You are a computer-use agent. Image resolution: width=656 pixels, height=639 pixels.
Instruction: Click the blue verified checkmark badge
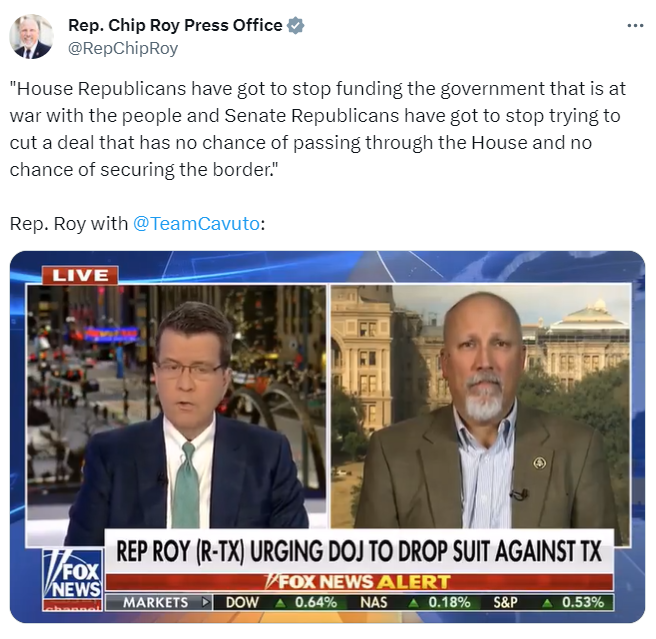pos(295,26)
